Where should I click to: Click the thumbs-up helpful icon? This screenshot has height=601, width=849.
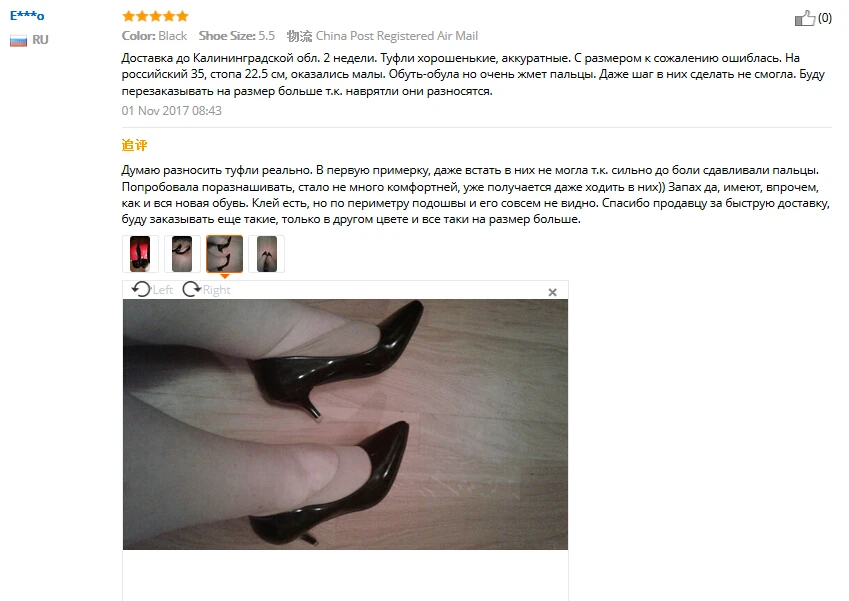(x=805, y=18)
